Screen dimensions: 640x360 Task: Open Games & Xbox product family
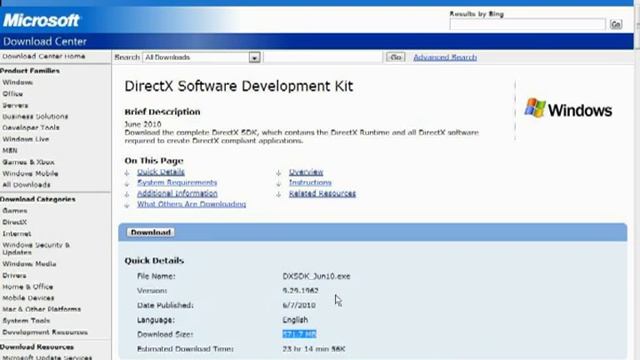coord(28,162)
